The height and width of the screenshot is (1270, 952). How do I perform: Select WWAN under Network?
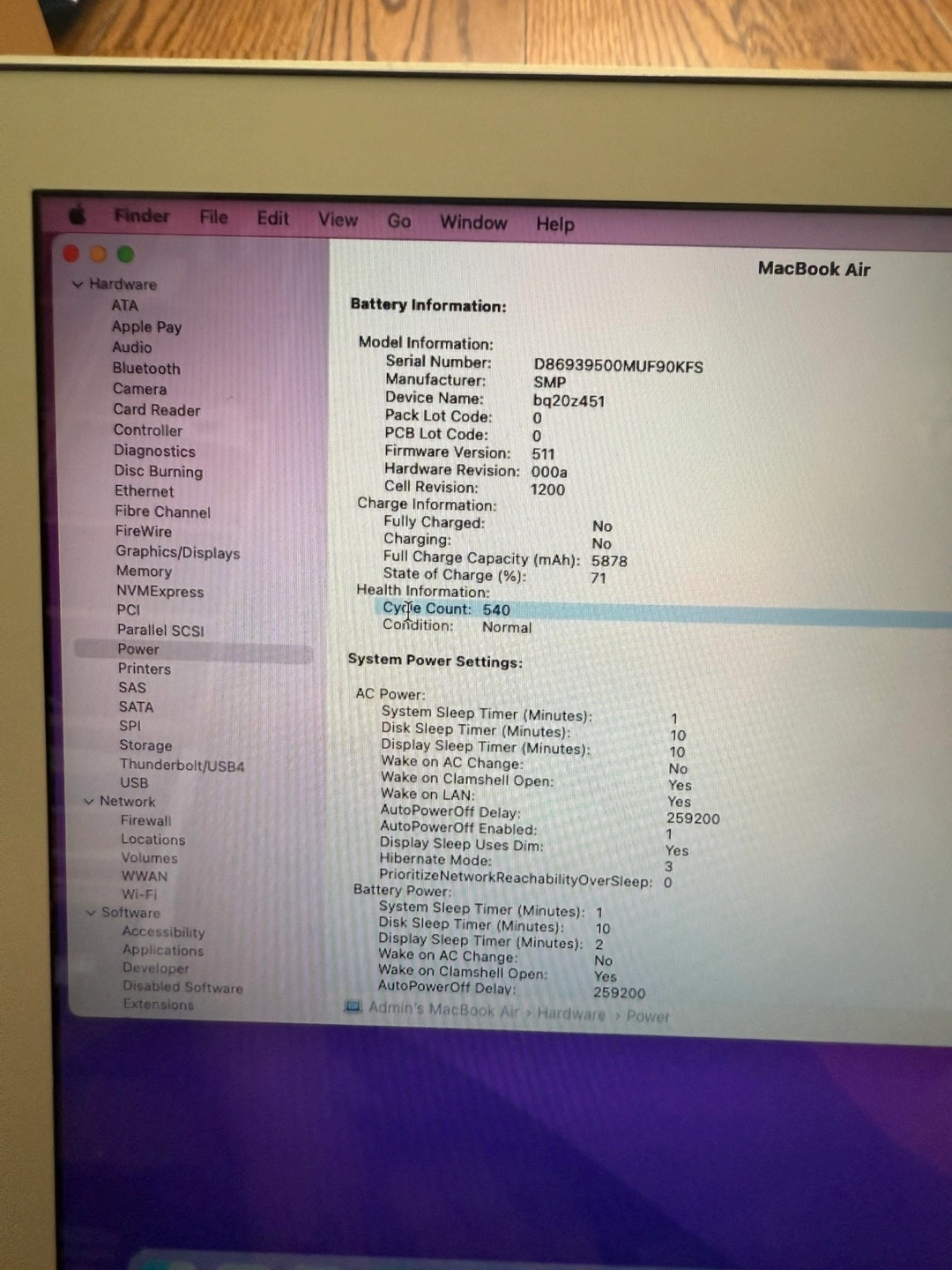(145, 876)
